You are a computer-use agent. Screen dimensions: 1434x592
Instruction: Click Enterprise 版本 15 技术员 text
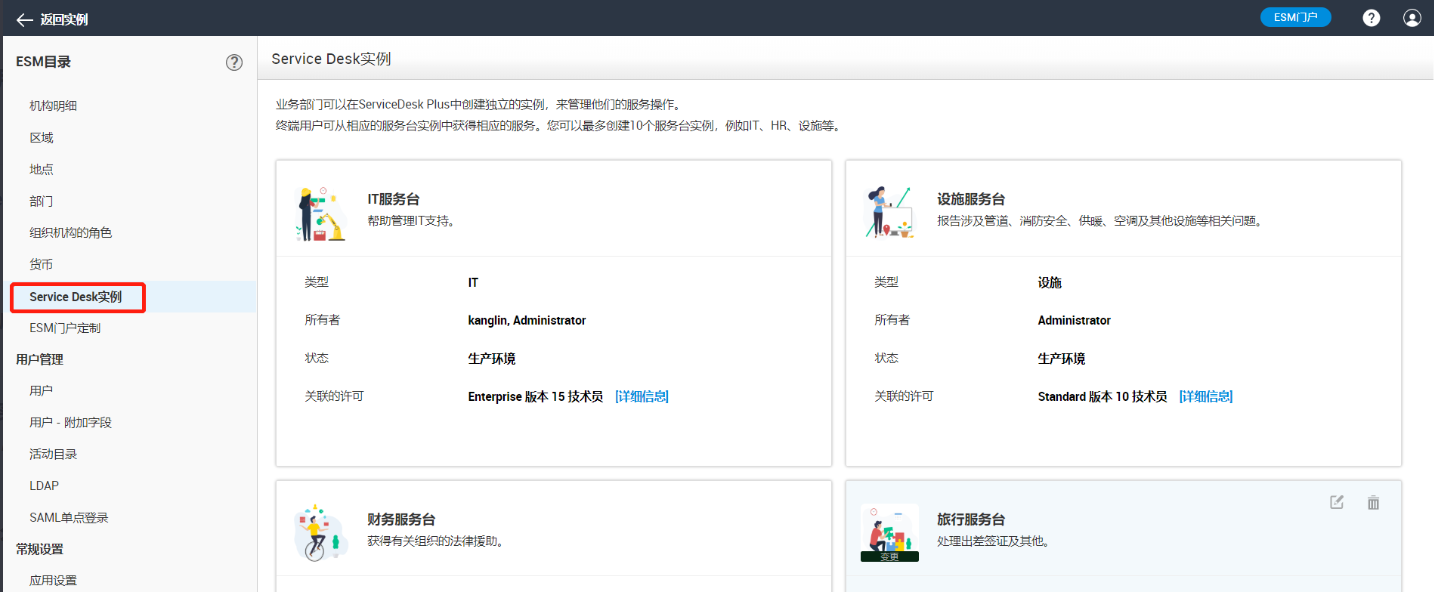(536, 397)
